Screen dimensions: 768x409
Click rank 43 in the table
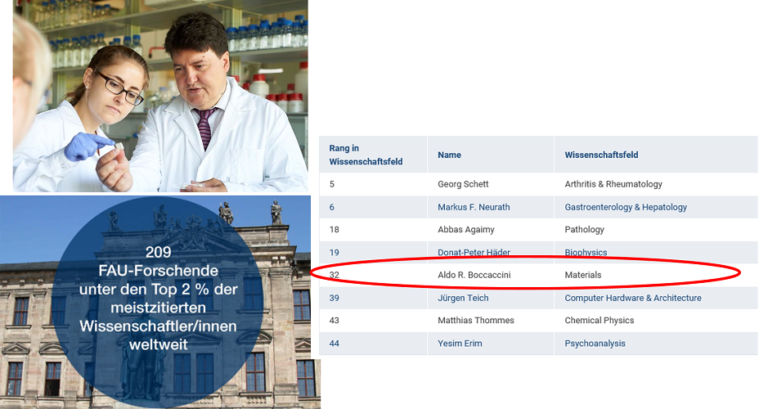pyautogui.click(x=334, y=320)
